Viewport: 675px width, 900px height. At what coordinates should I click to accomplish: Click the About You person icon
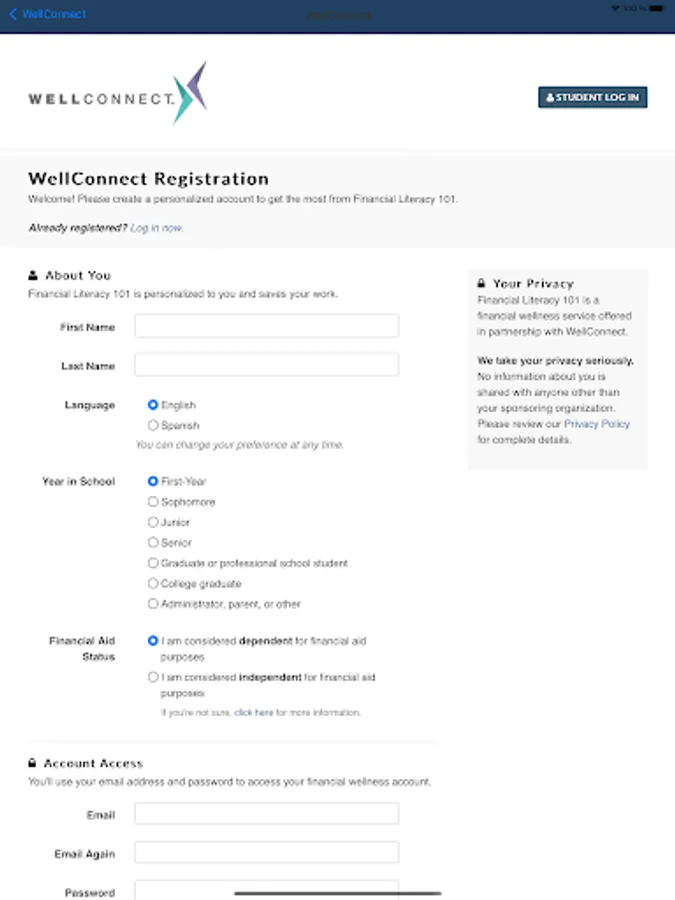[x=33, y=275]
